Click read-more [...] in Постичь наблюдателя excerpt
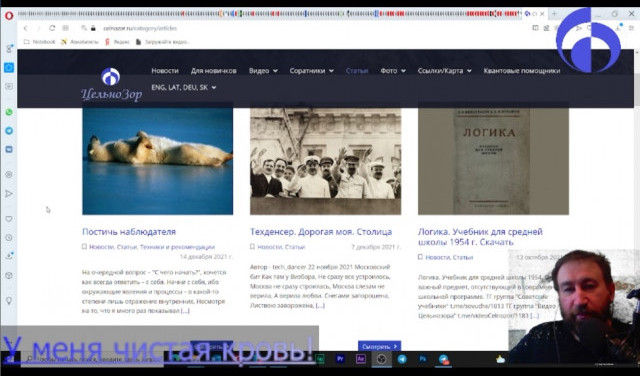The image size is (640, 376). pyautogui.click(x=185, y=311)
